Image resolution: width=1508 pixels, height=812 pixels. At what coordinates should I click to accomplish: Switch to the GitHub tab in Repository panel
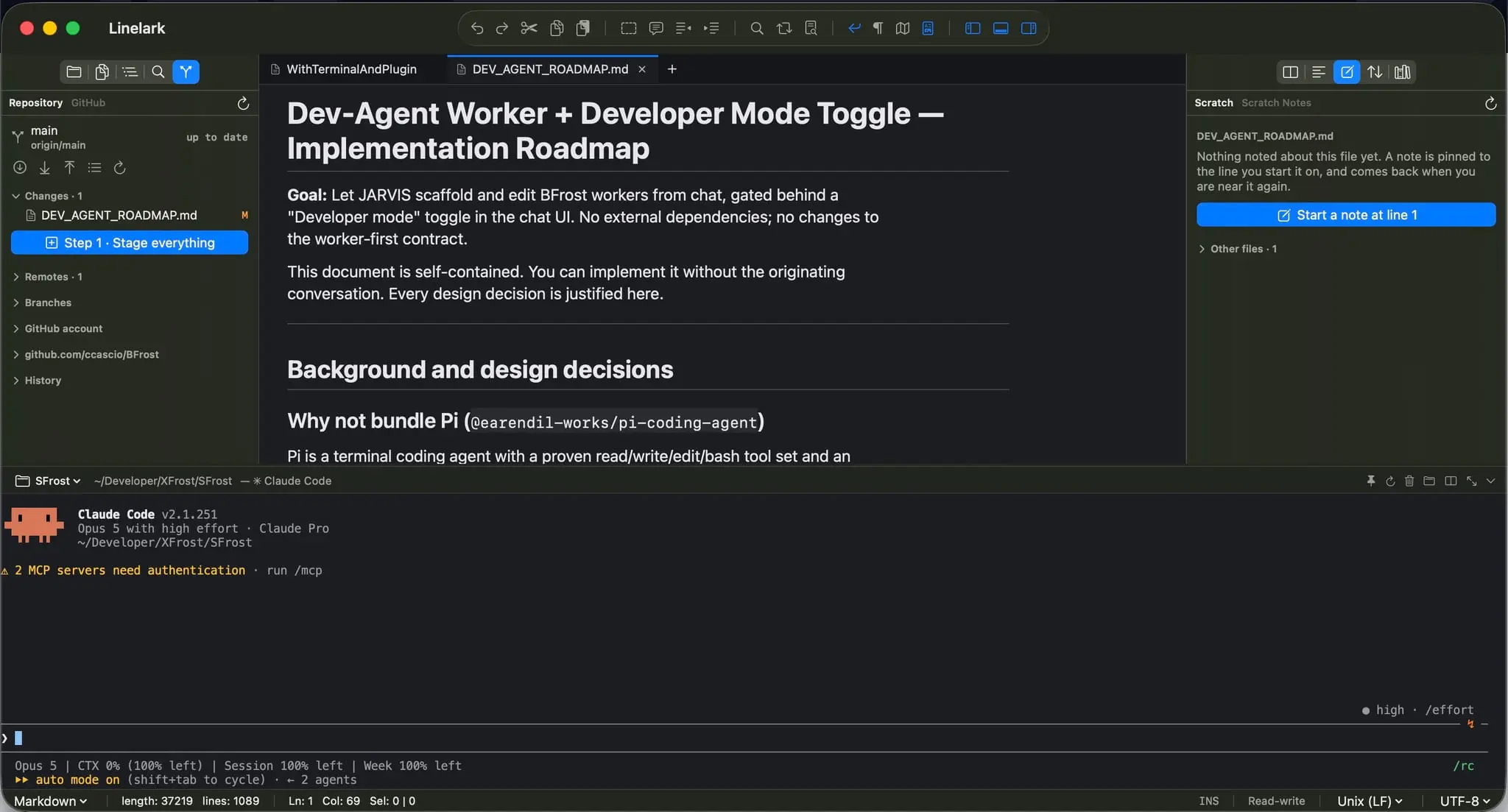click(88, 103)
